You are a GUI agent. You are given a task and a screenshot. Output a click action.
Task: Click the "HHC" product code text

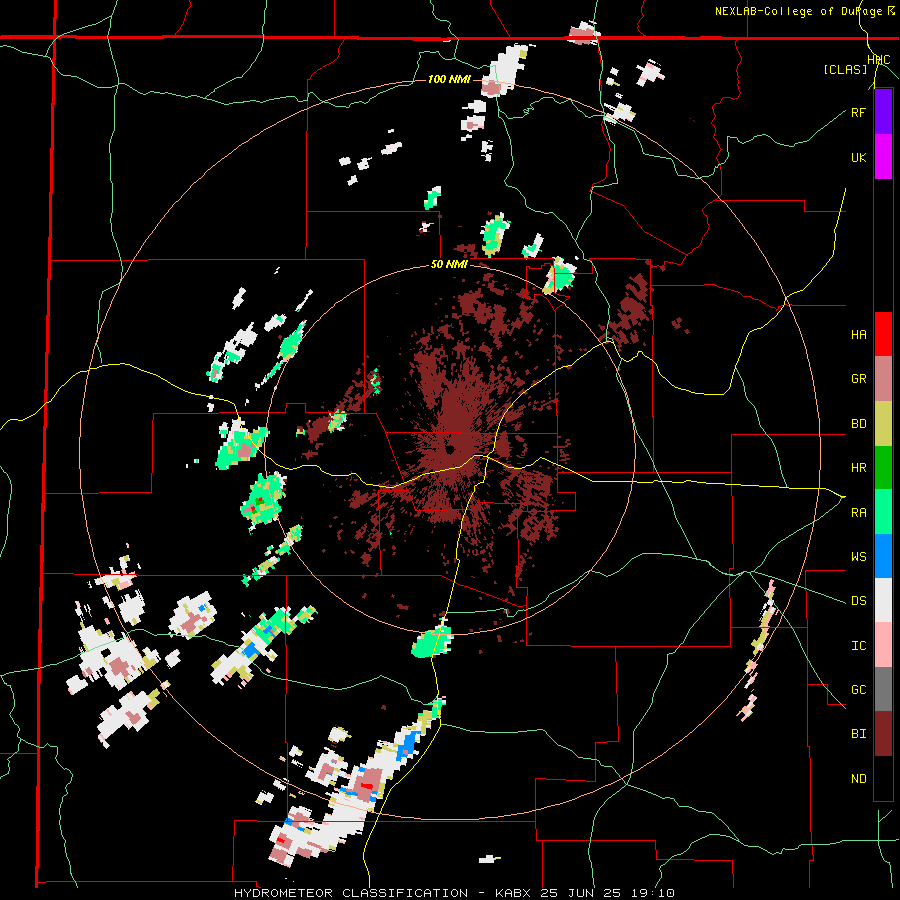pyautogui.click(x=879, y=60)
